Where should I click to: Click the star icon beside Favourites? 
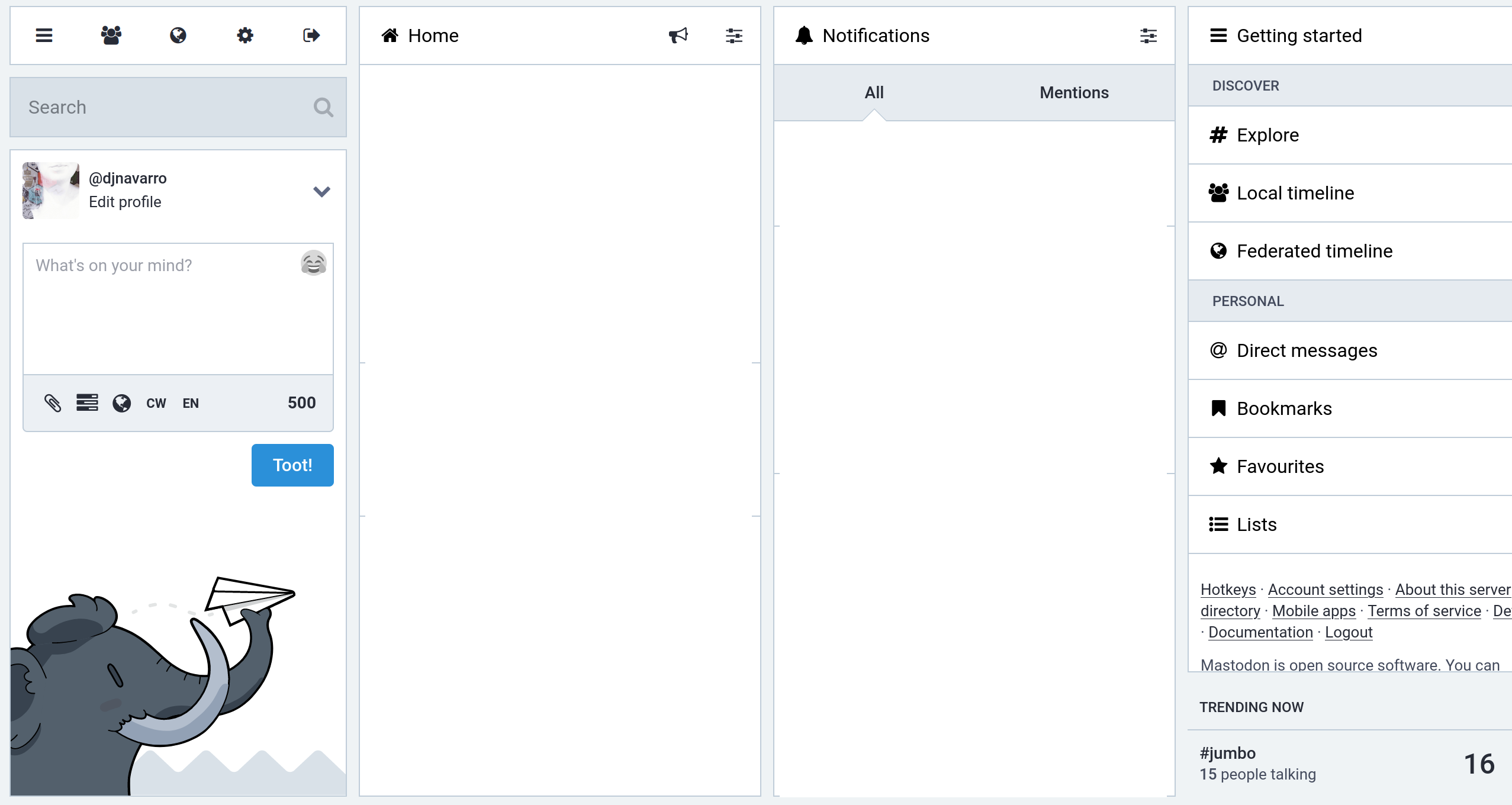[x=1218, y=466]
